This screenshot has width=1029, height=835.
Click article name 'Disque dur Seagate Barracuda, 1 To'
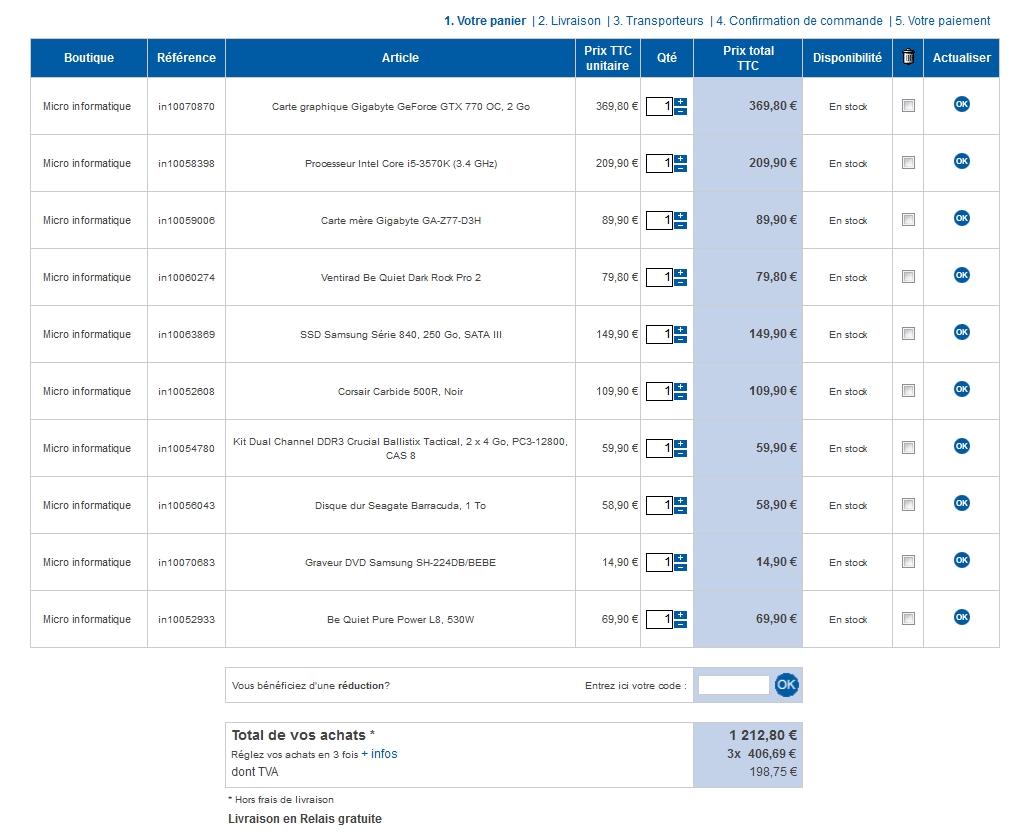[x=401, y=505]
